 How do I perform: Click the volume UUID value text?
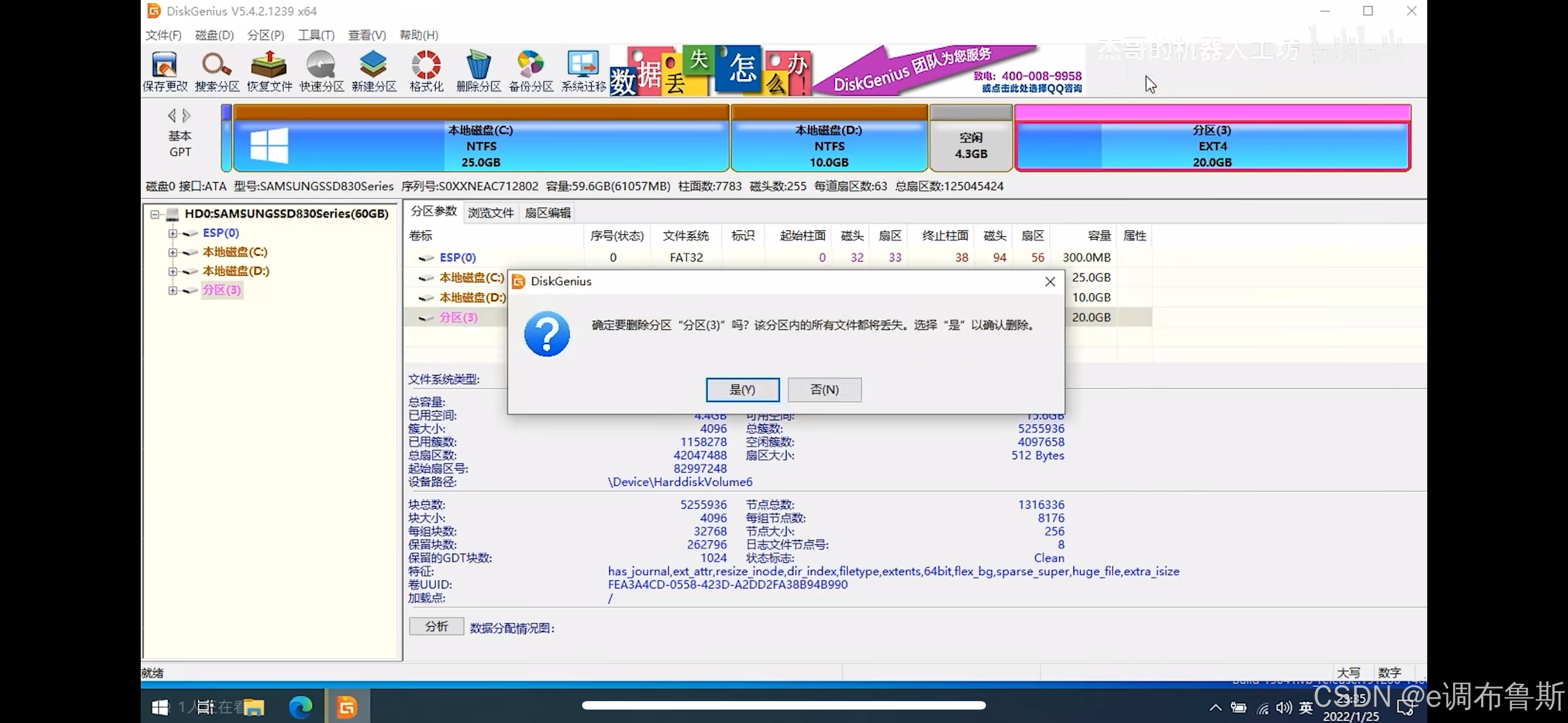727,585
